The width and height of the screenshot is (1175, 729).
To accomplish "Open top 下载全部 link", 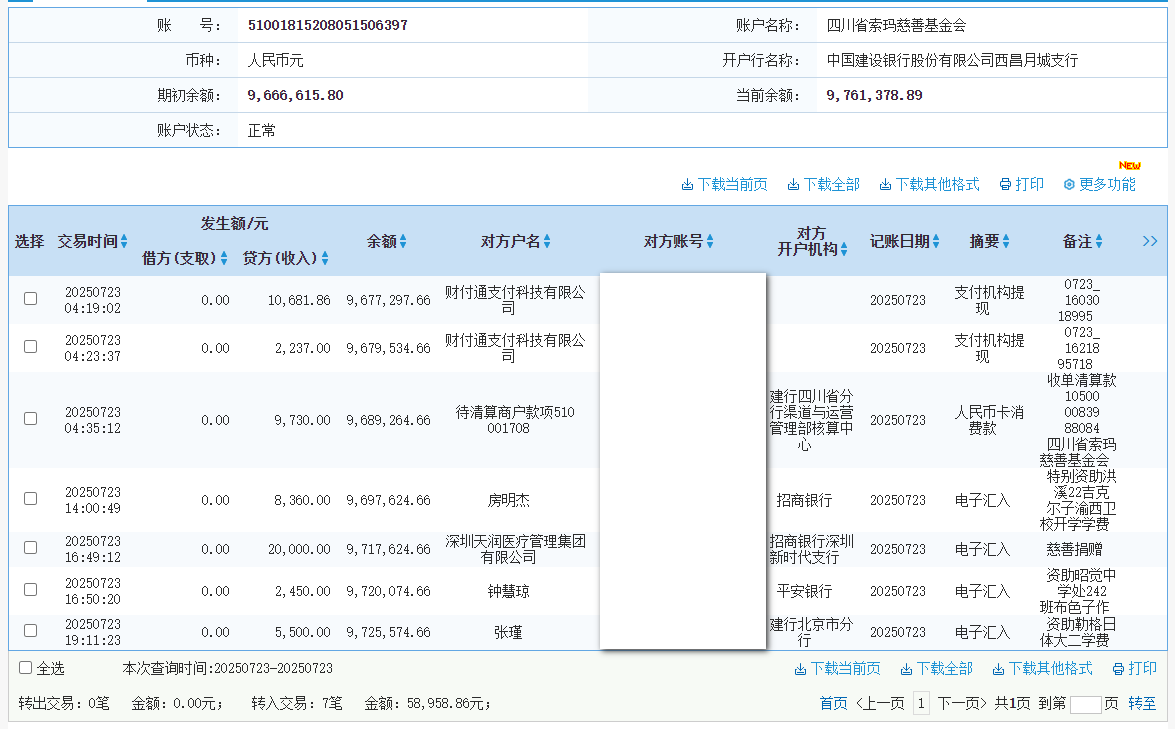I will (831, 185).
